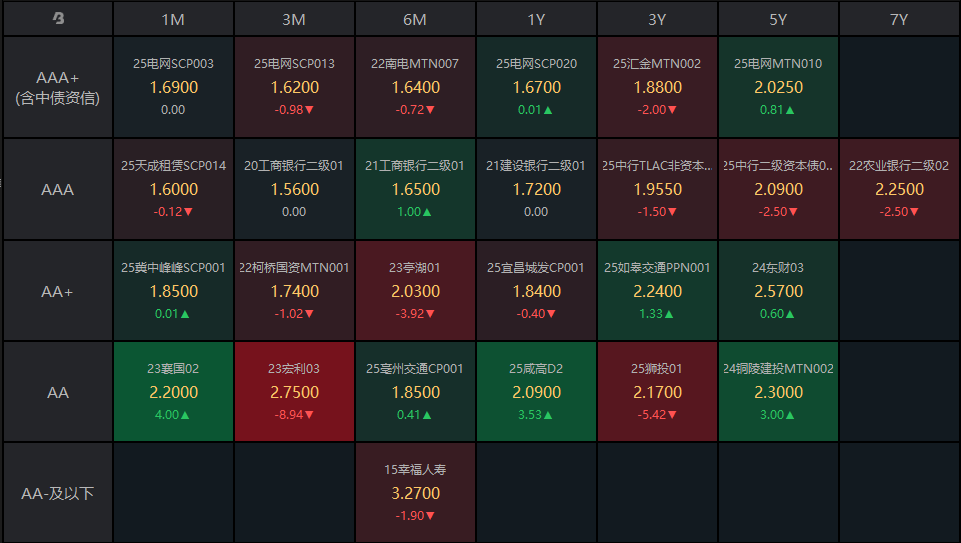Viewport: 961px width, 543px height.
Task: Open the 22南电MTN007 yield cell
Action: 415,87
